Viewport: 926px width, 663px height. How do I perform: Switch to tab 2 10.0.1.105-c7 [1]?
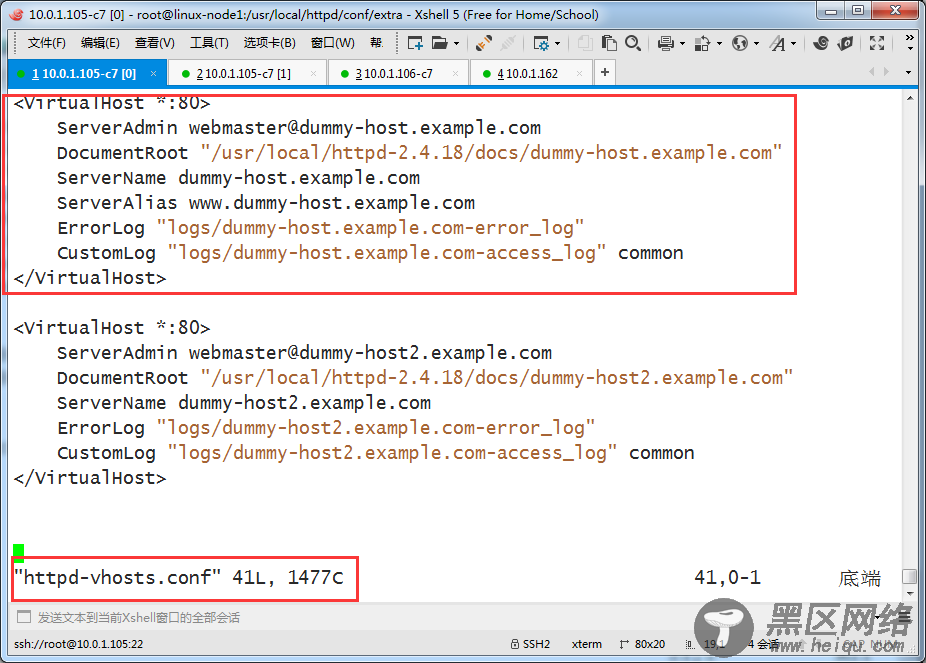247,74
